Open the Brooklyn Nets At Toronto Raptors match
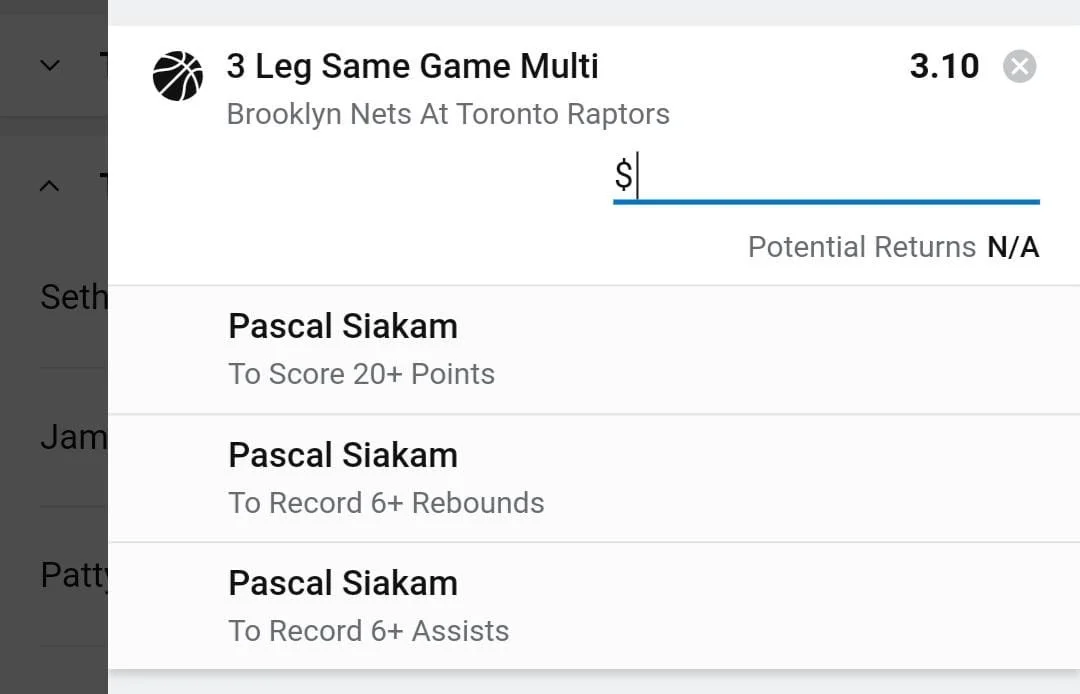This screenshot has height=694, width=1080. point(448,114)
